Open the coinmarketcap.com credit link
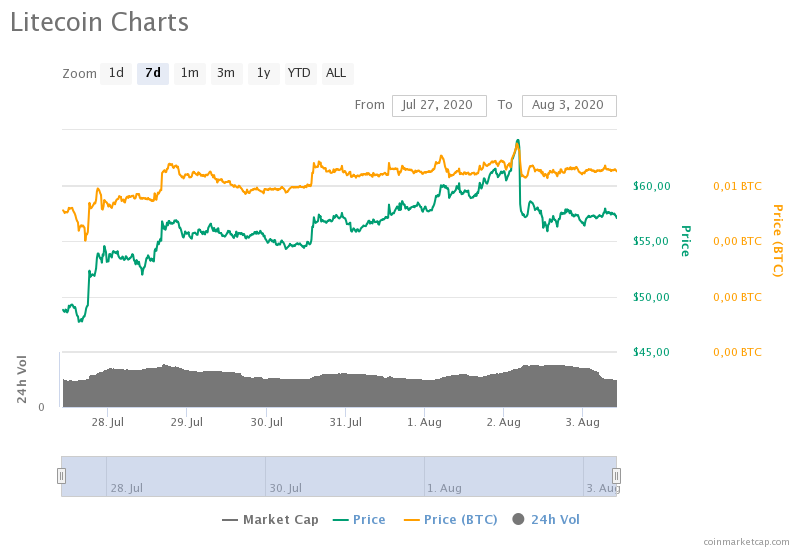The height and width of the screenshot is (550, 800). (746, 542)
